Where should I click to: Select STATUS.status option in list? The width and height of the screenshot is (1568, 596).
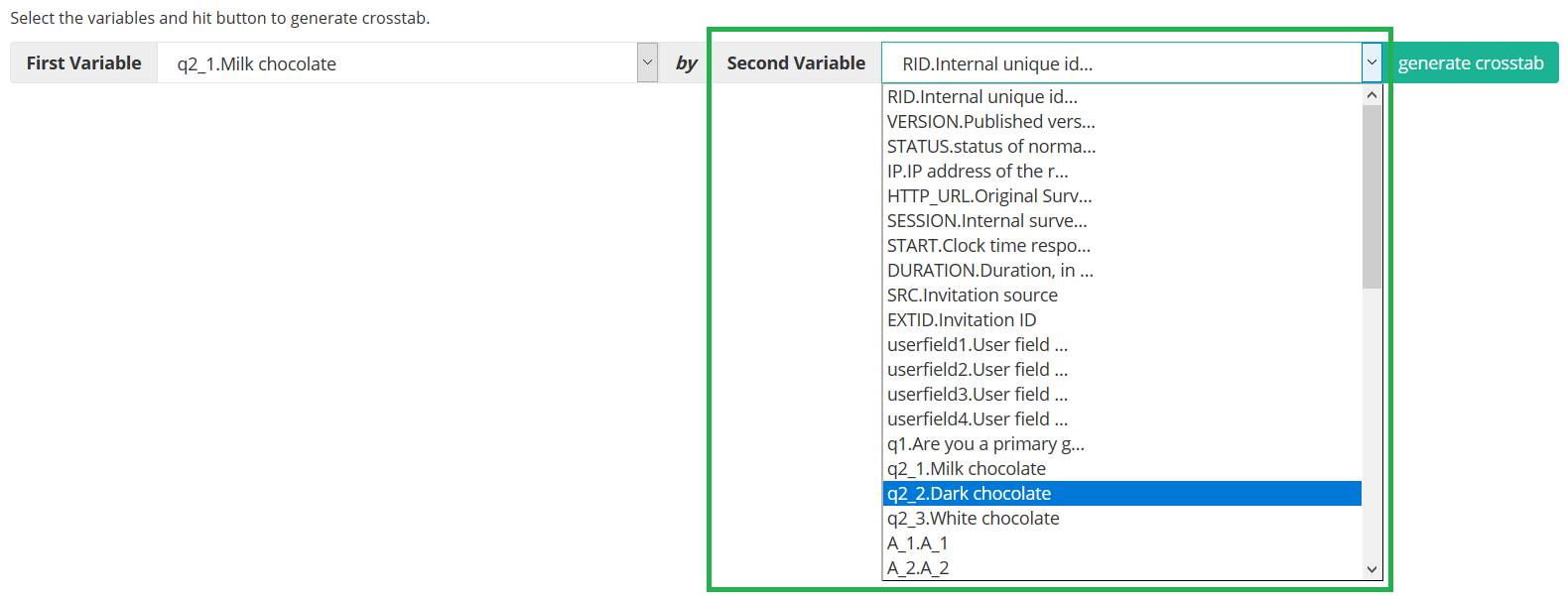coord(990,146)
